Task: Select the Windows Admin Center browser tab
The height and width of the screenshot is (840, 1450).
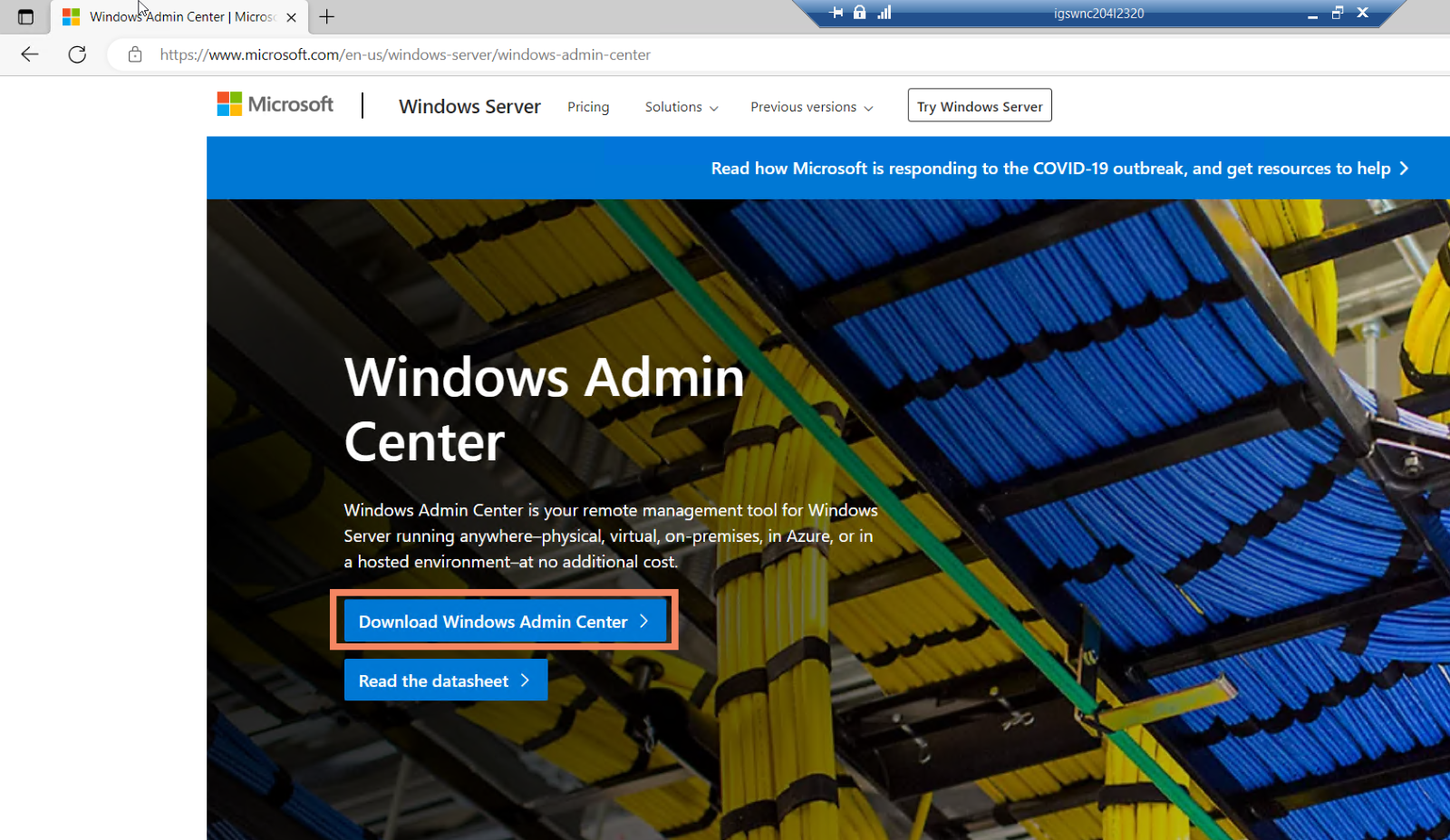Action: pos(179,17)
